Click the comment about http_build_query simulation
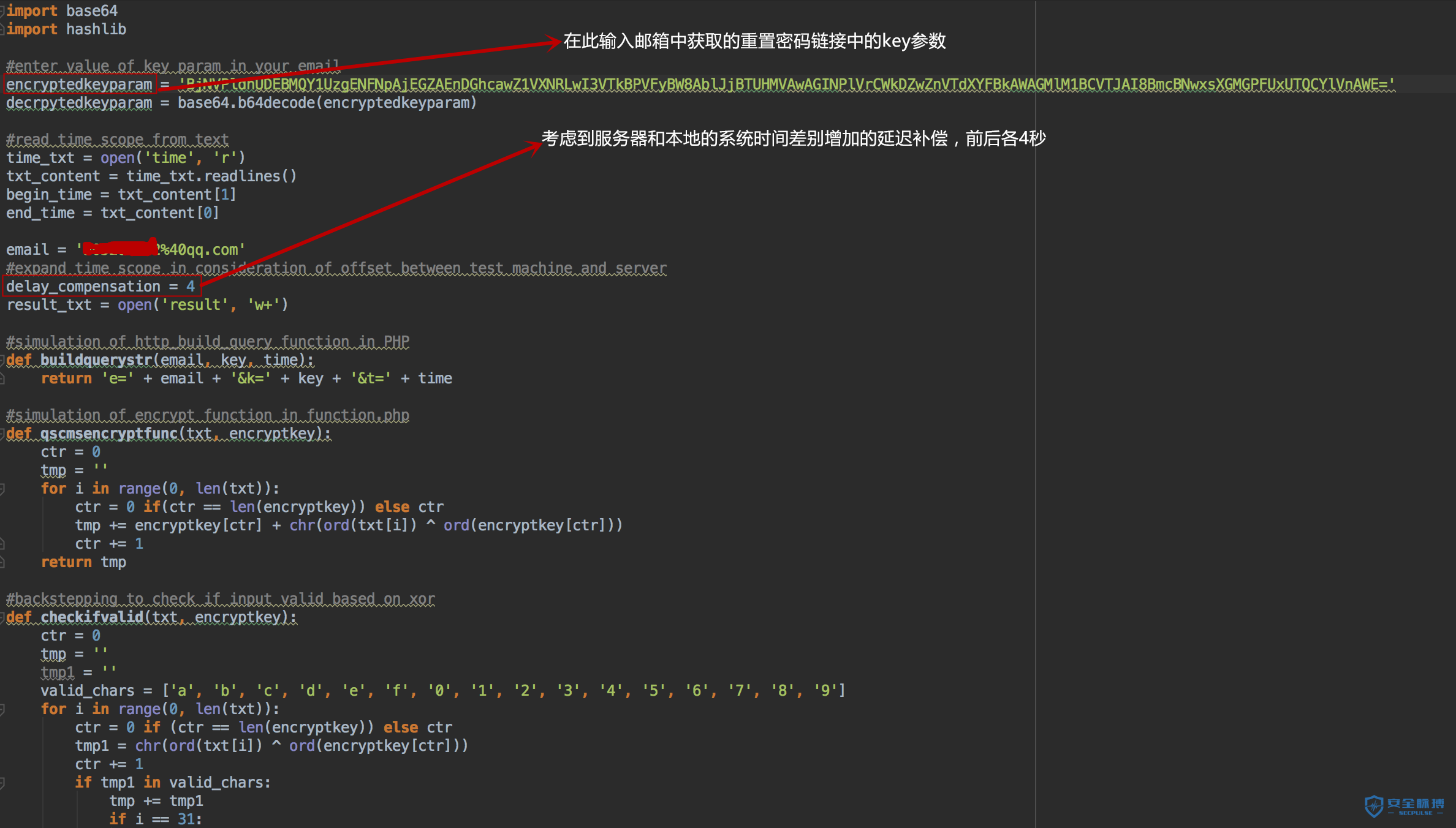1456x828 pixels. (207, 342)
